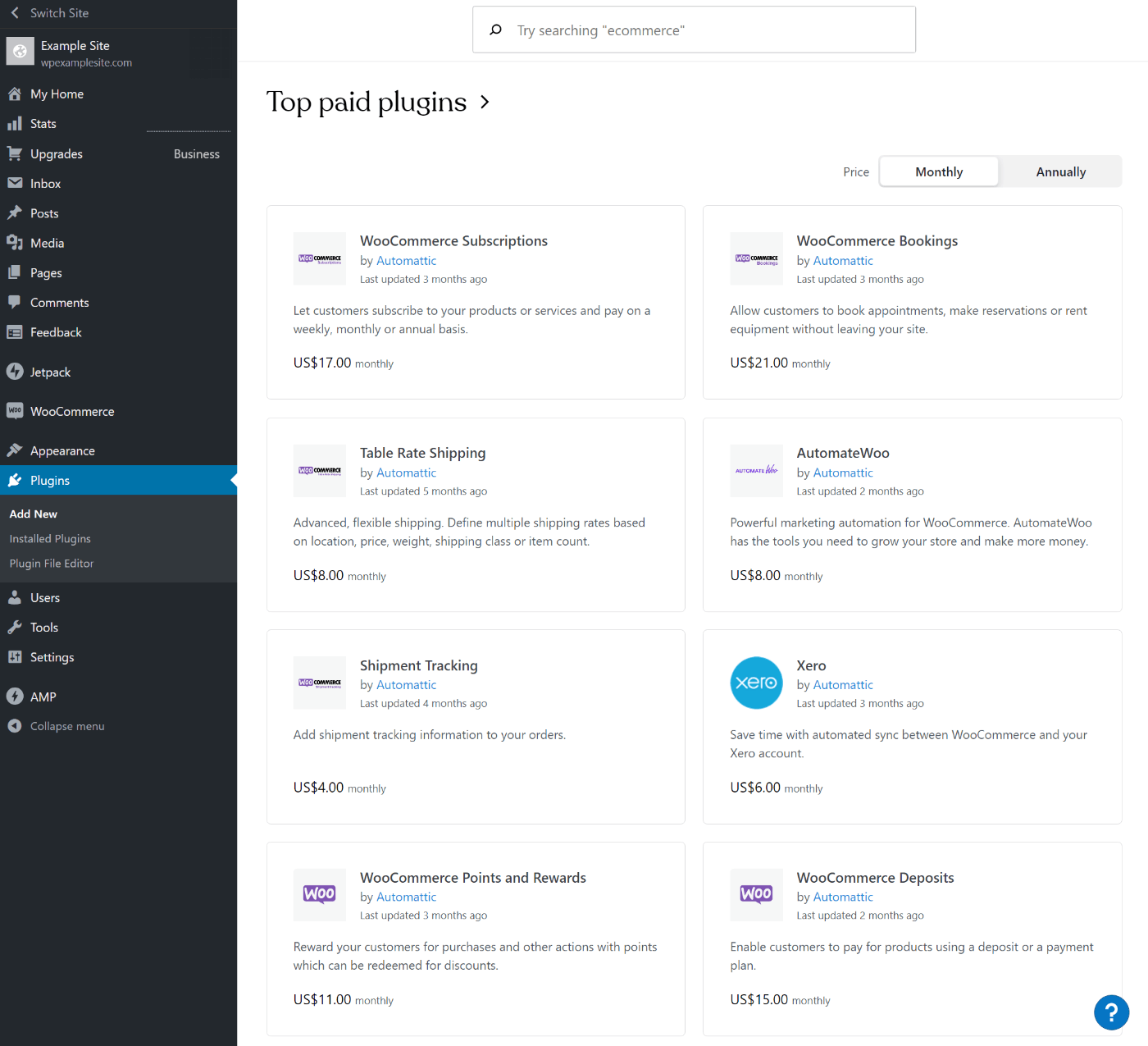Click the WooCommerce Deposits Woo logo
The image size is (1148, 1046).
tap(757, 895)
